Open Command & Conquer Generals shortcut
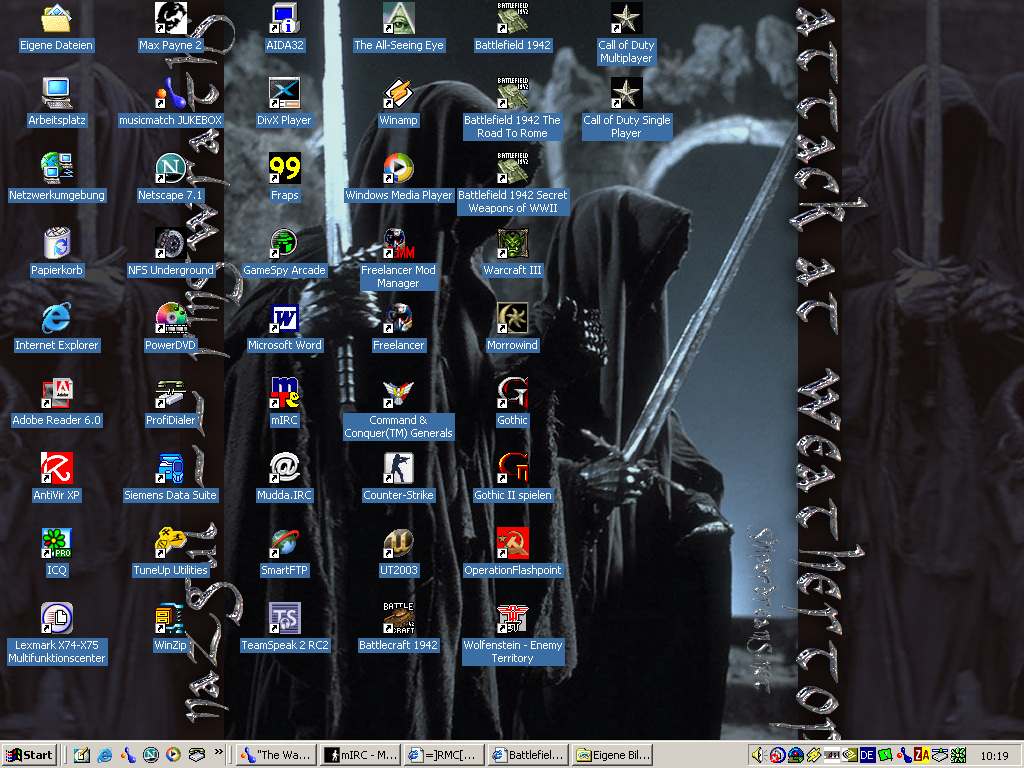 (x=398, y=394)
